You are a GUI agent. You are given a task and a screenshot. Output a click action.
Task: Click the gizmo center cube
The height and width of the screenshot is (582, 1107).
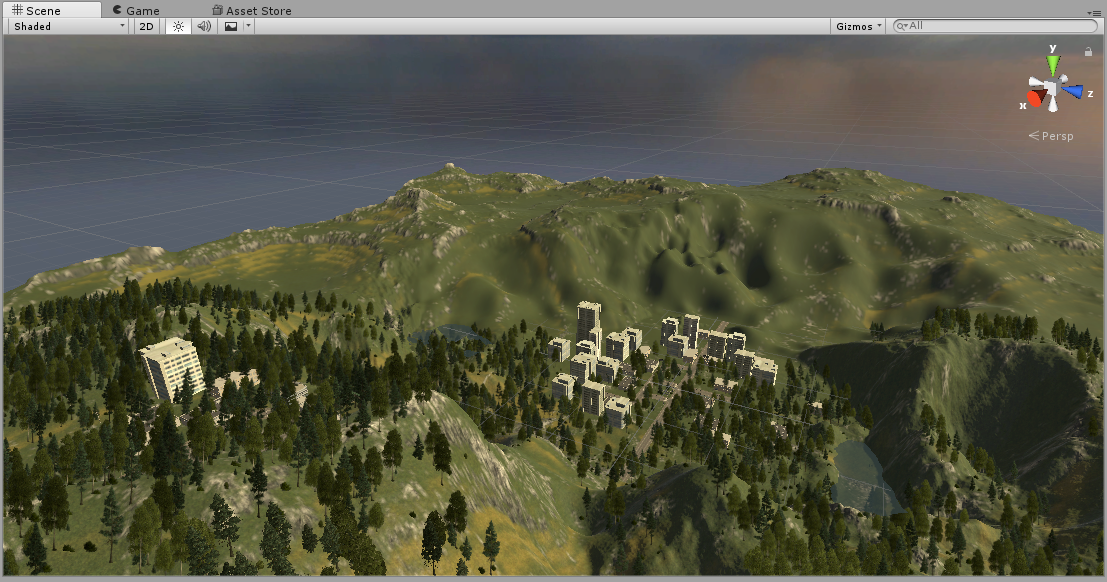click(x=1052, y=89)
